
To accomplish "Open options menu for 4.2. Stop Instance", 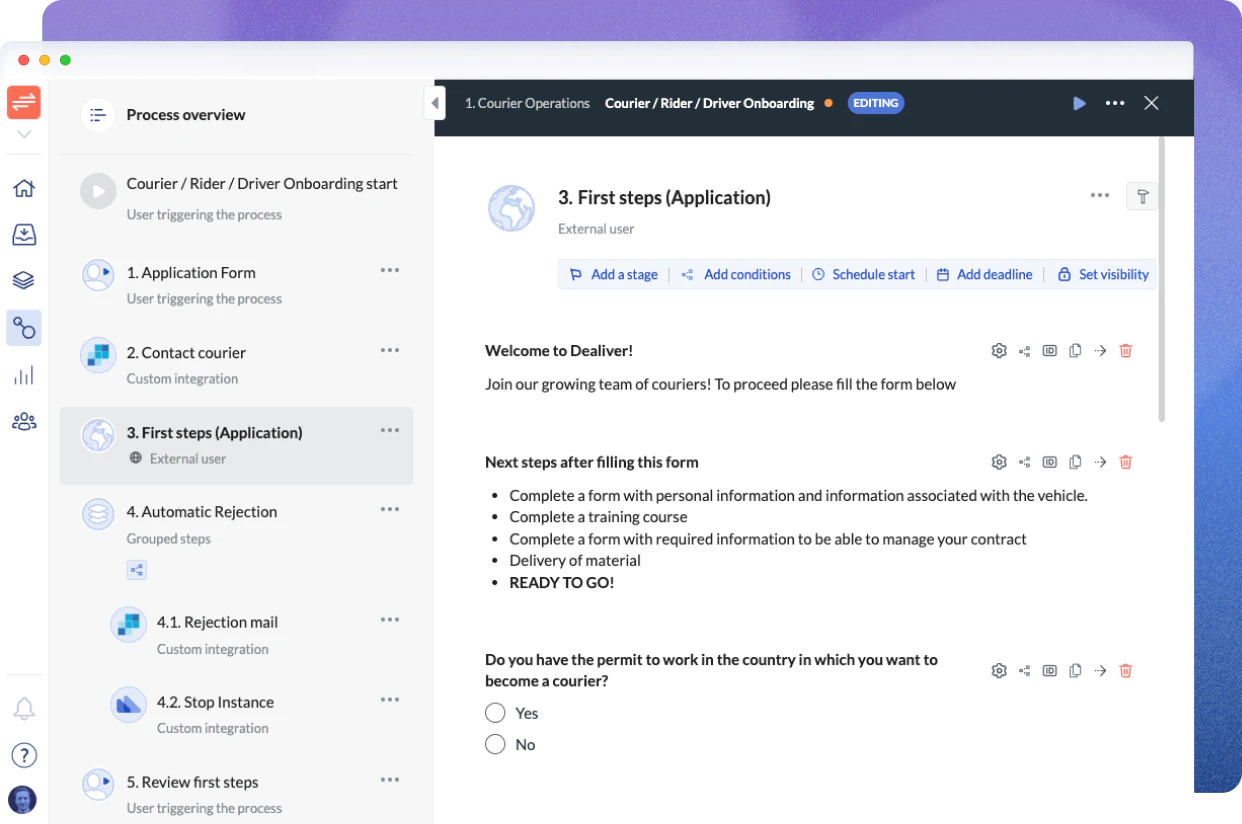I will [x=390, y=700].
